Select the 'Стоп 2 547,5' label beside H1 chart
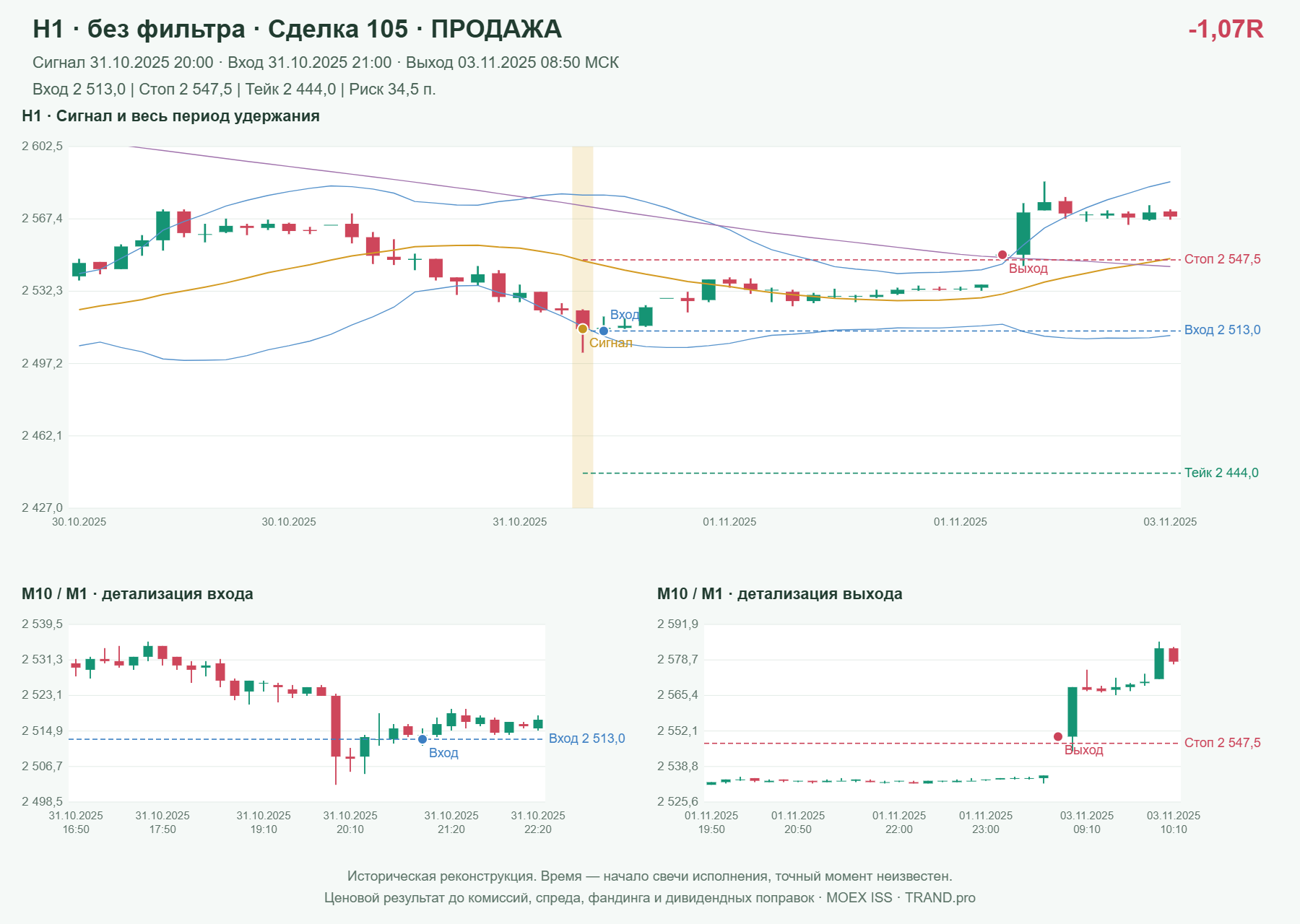This screenshot has height=924, width=1300. coord(1222,259)
